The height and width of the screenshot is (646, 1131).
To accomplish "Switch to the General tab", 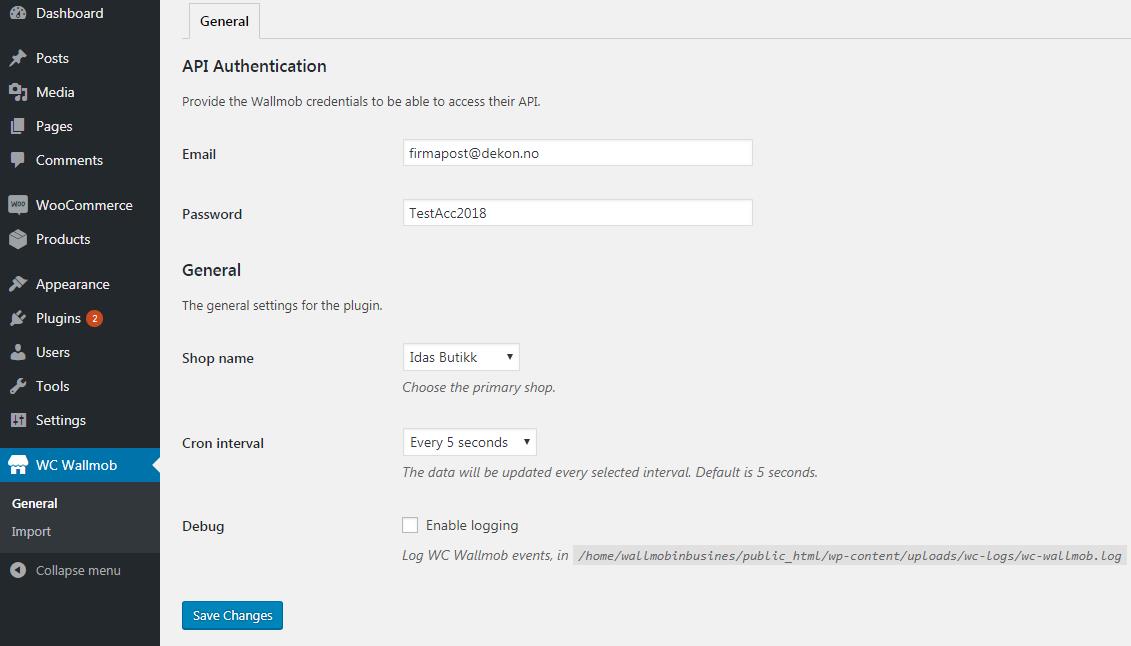I will click(x=224, y=21).
